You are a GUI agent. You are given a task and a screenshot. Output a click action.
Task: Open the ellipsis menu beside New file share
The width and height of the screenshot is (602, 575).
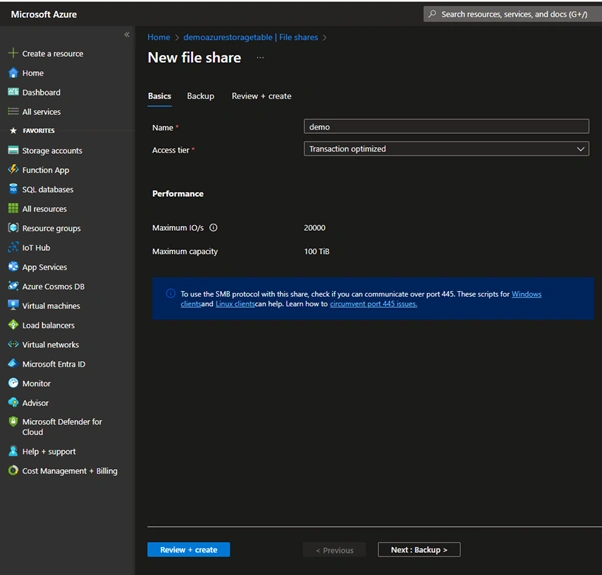(x=260, y=58)
